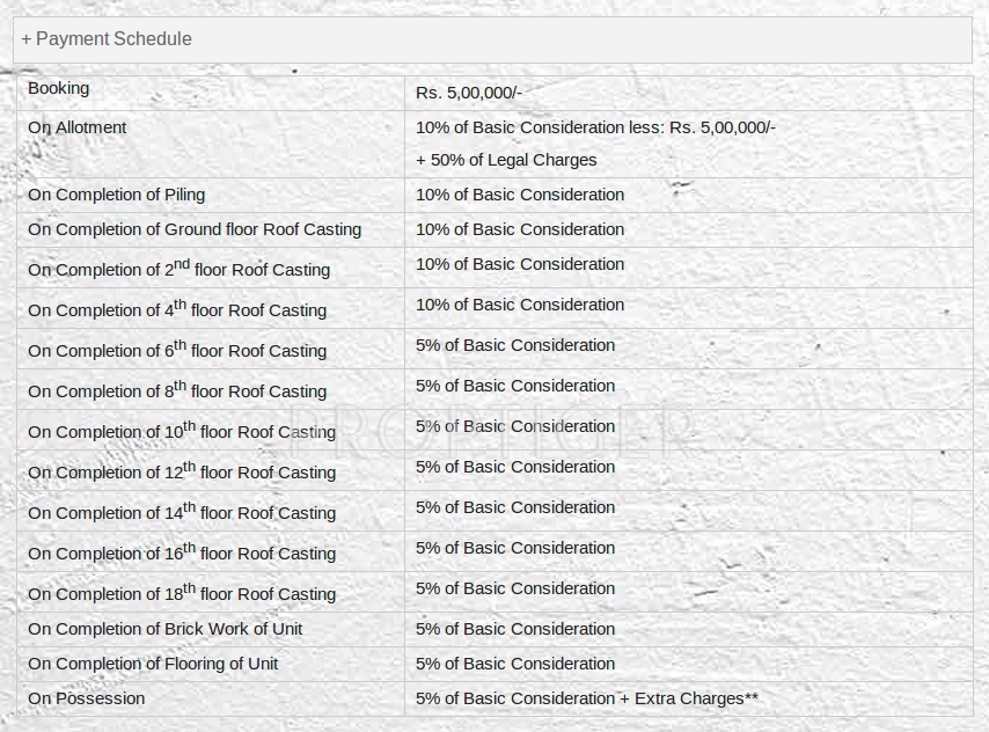
Task: Click the On Allotment row label
Action: coord(77,128)
